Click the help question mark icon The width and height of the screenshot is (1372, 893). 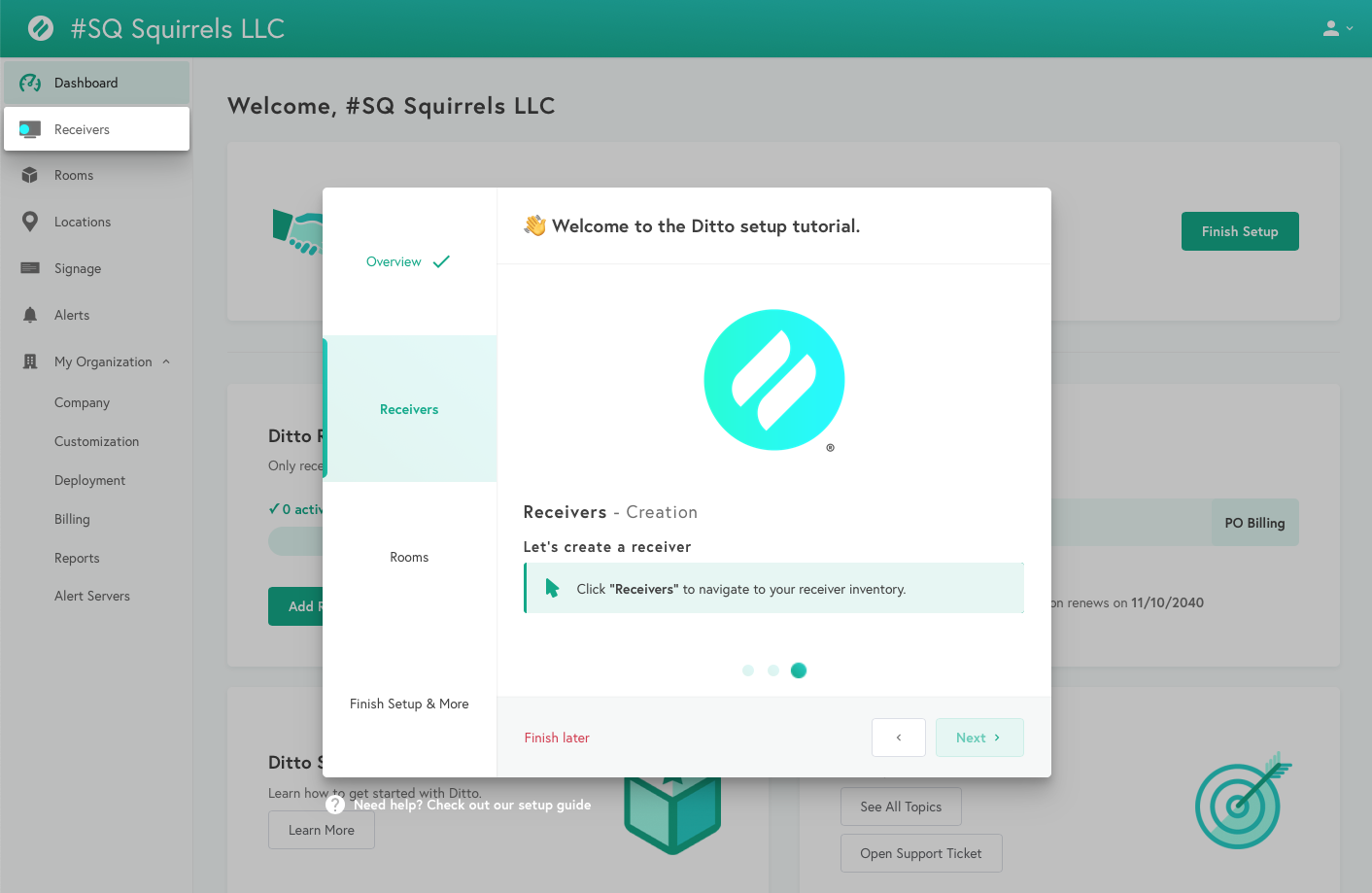(335, 805)
